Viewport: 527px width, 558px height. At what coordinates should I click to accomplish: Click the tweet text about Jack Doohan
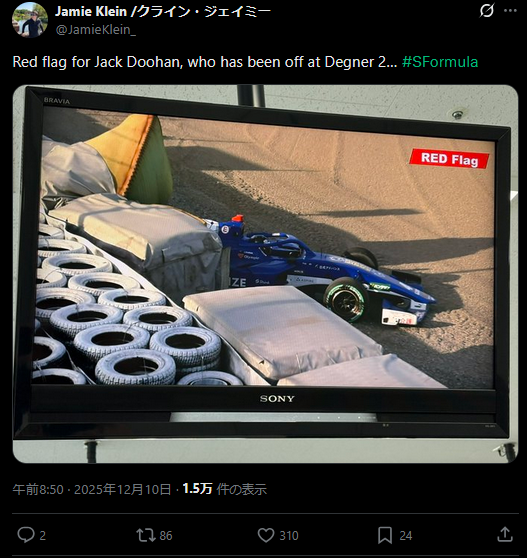point(205,62)
